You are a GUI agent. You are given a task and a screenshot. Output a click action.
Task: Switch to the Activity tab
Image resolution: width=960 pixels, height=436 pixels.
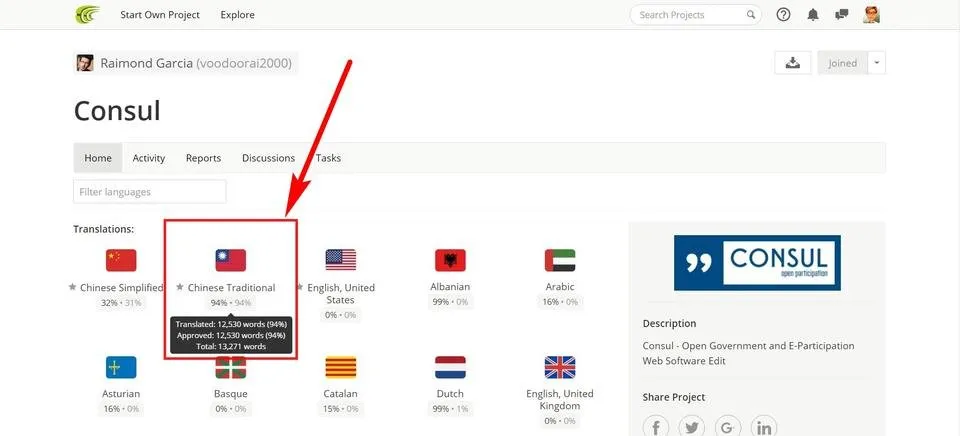(149, 158)
